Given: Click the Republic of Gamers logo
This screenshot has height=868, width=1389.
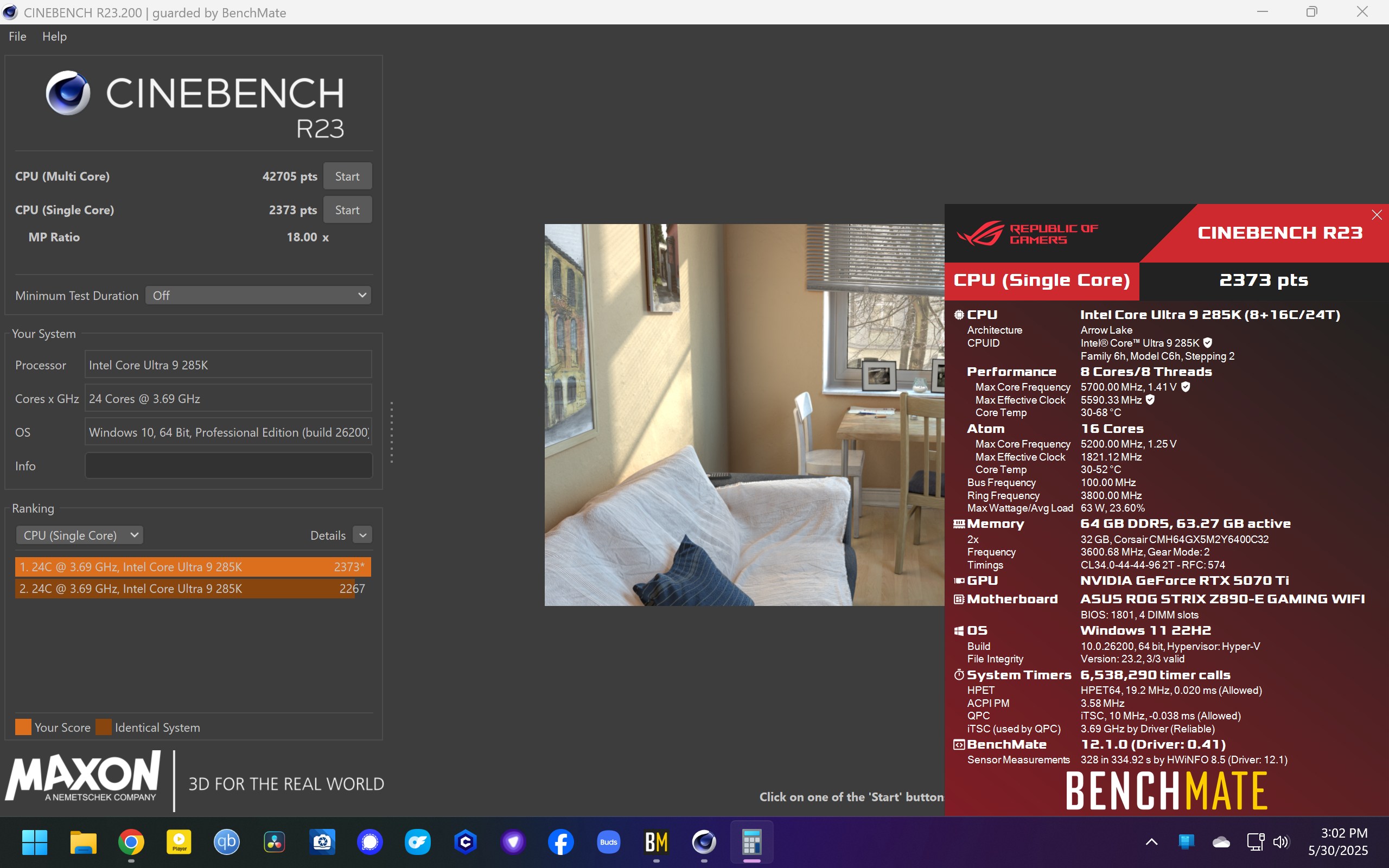Looking at the screenshot, I should pos(1028,233).
